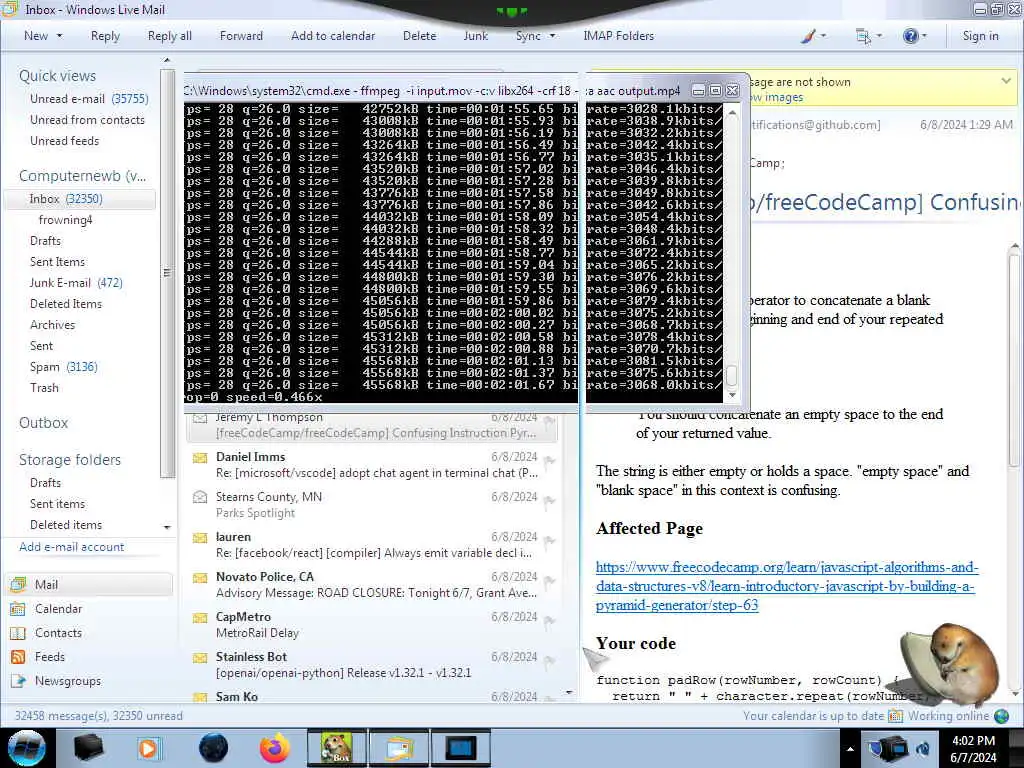This screenshot has width=1024, height=768.
Task: Open the media player taskbar icon
Action: coord(148,748)
